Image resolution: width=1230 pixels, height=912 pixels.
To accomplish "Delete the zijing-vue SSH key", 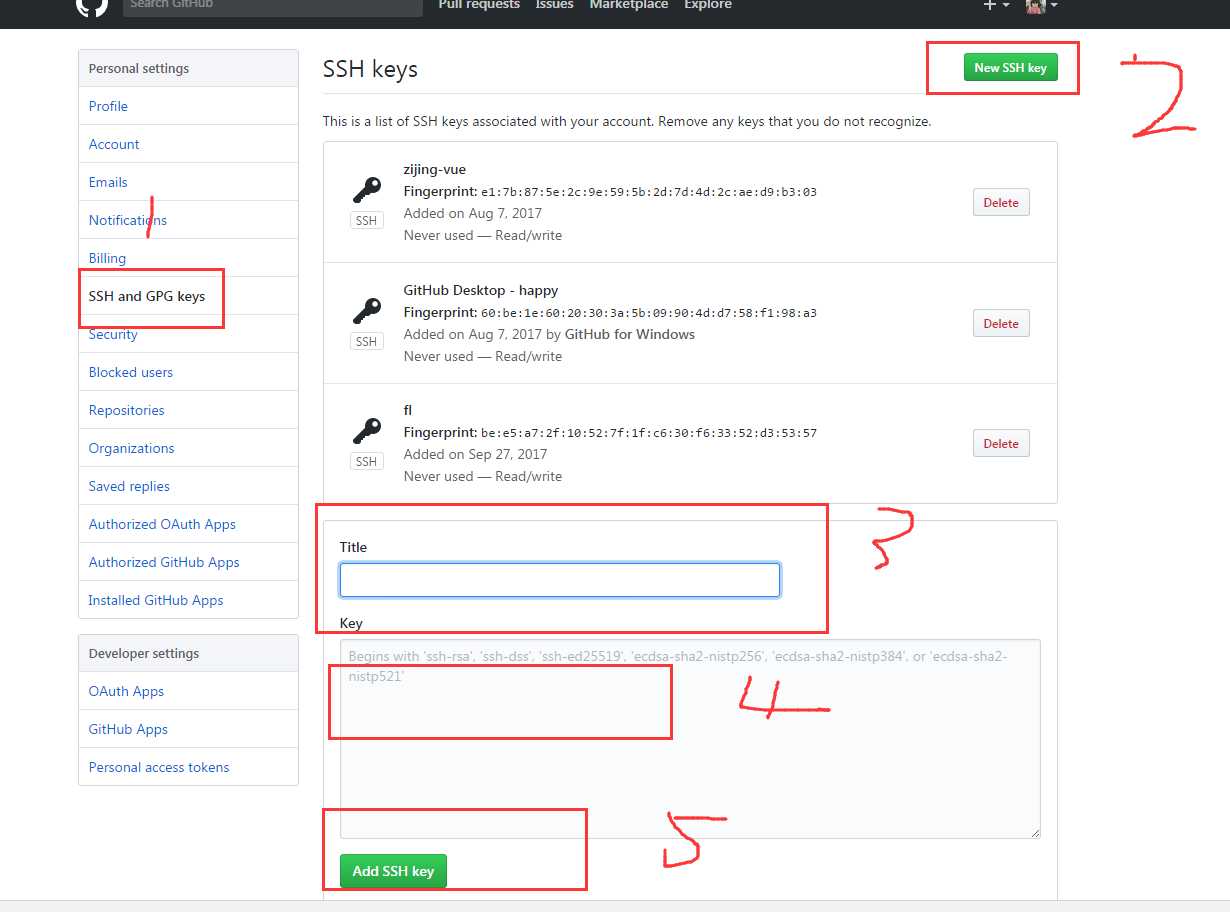I will click(1001, 202).
